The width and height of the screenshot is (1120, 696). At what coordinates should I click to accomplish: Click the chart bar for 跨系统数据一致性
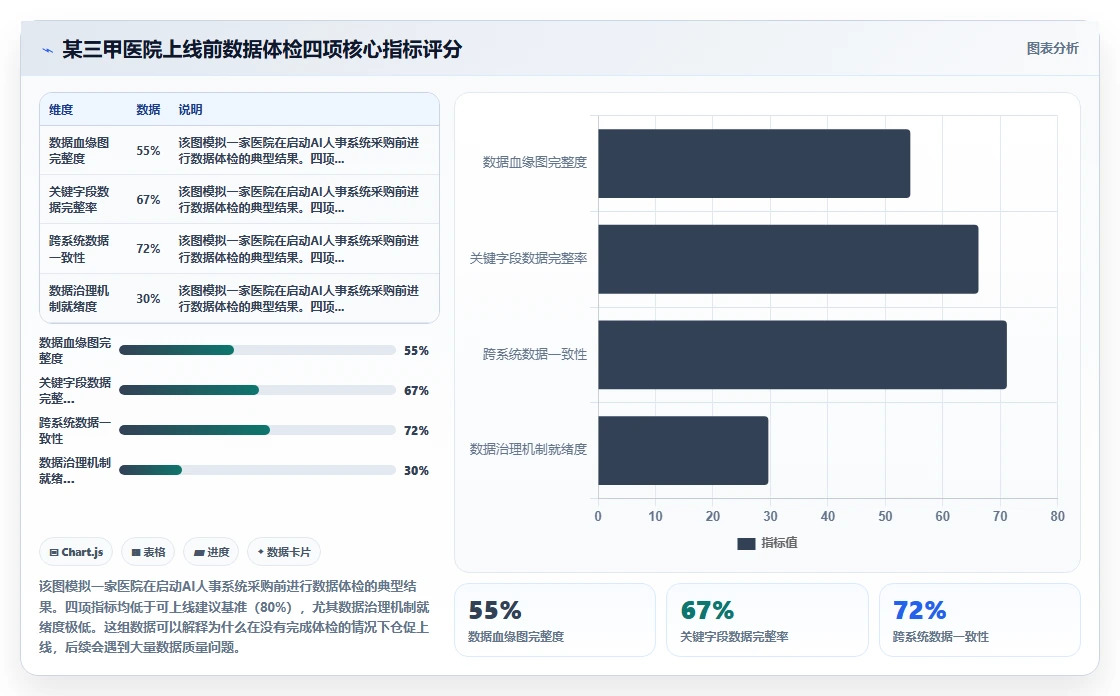point(803,355)
